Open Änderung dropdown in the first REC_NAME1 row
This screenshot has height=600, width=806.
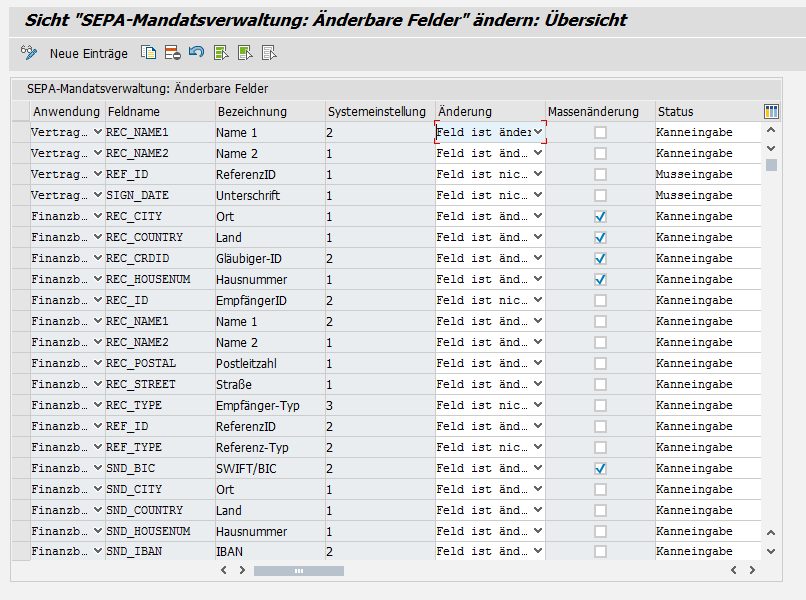[538, 132]
